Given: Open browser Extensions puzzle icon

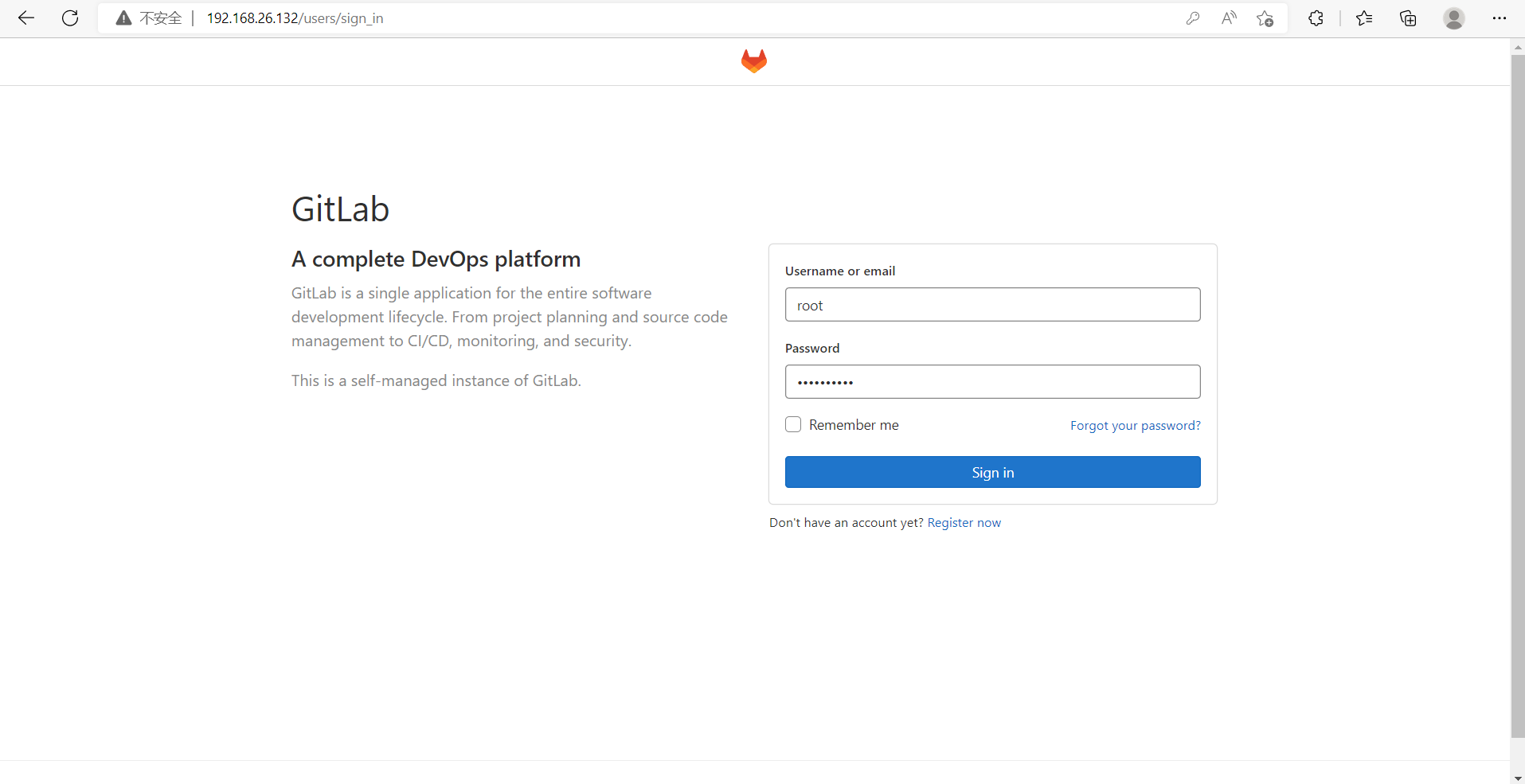Looking at the screenshot, I should click(x=1316, y=18).
